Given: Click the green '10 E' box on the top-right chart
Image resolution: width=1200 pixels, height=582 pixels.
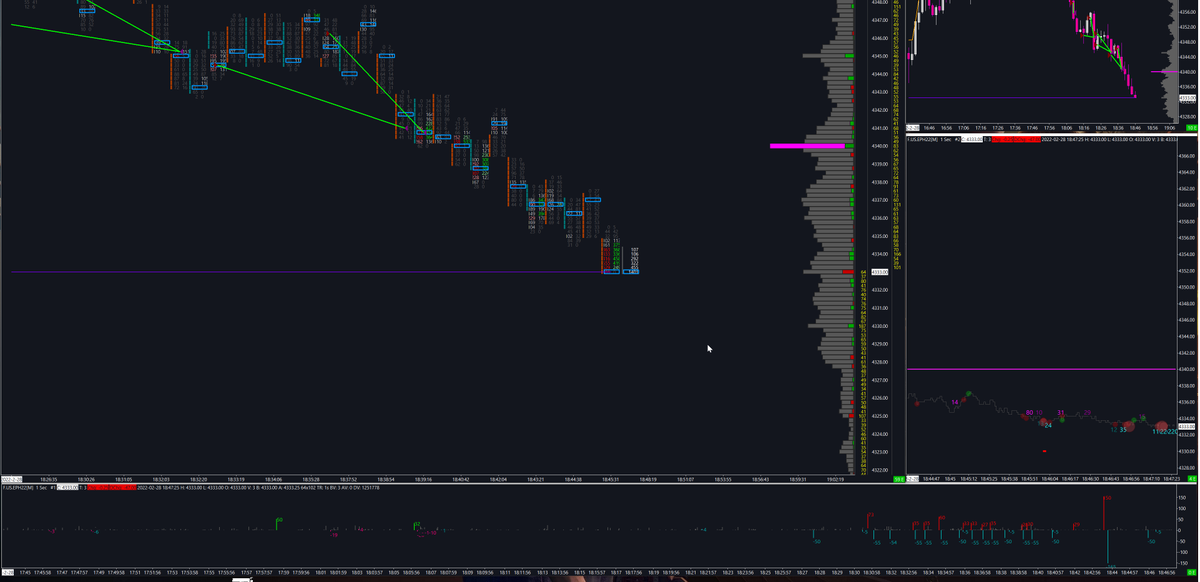Looking at the screenshot, I should pyautogui.click(x=1192, y=128).
